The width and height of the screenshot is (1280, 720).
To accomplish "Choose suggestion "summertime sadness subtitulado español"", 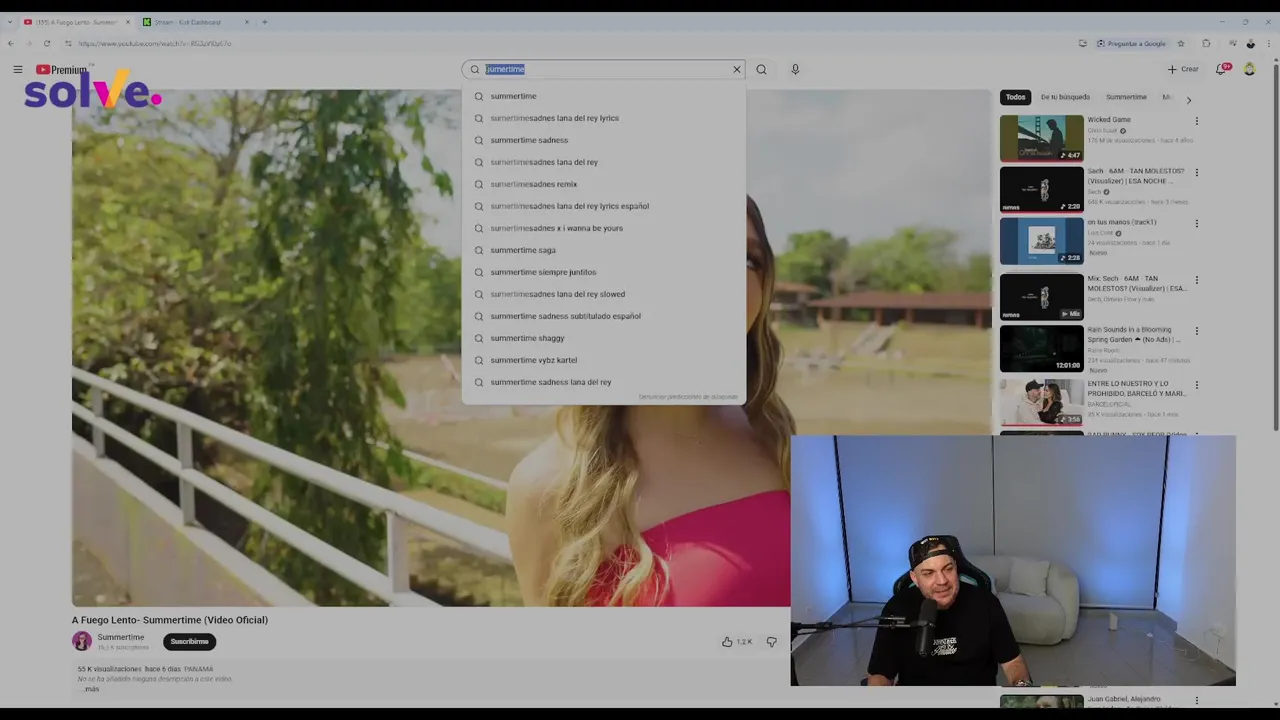I will tap(603, 316).
